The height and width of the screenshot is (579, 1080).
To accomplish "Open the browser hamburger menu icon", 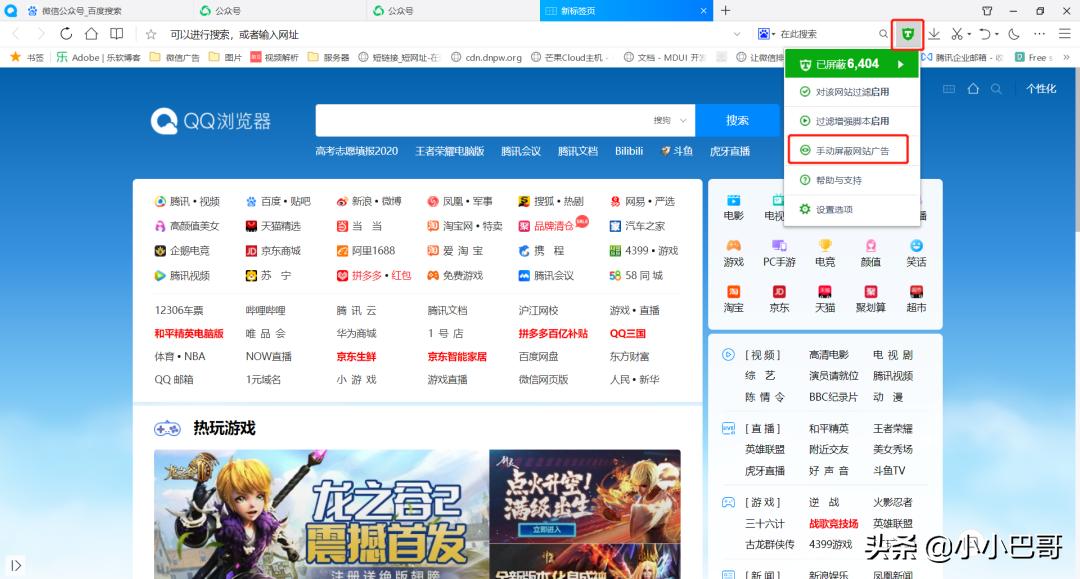I will tap(1064, 33).
